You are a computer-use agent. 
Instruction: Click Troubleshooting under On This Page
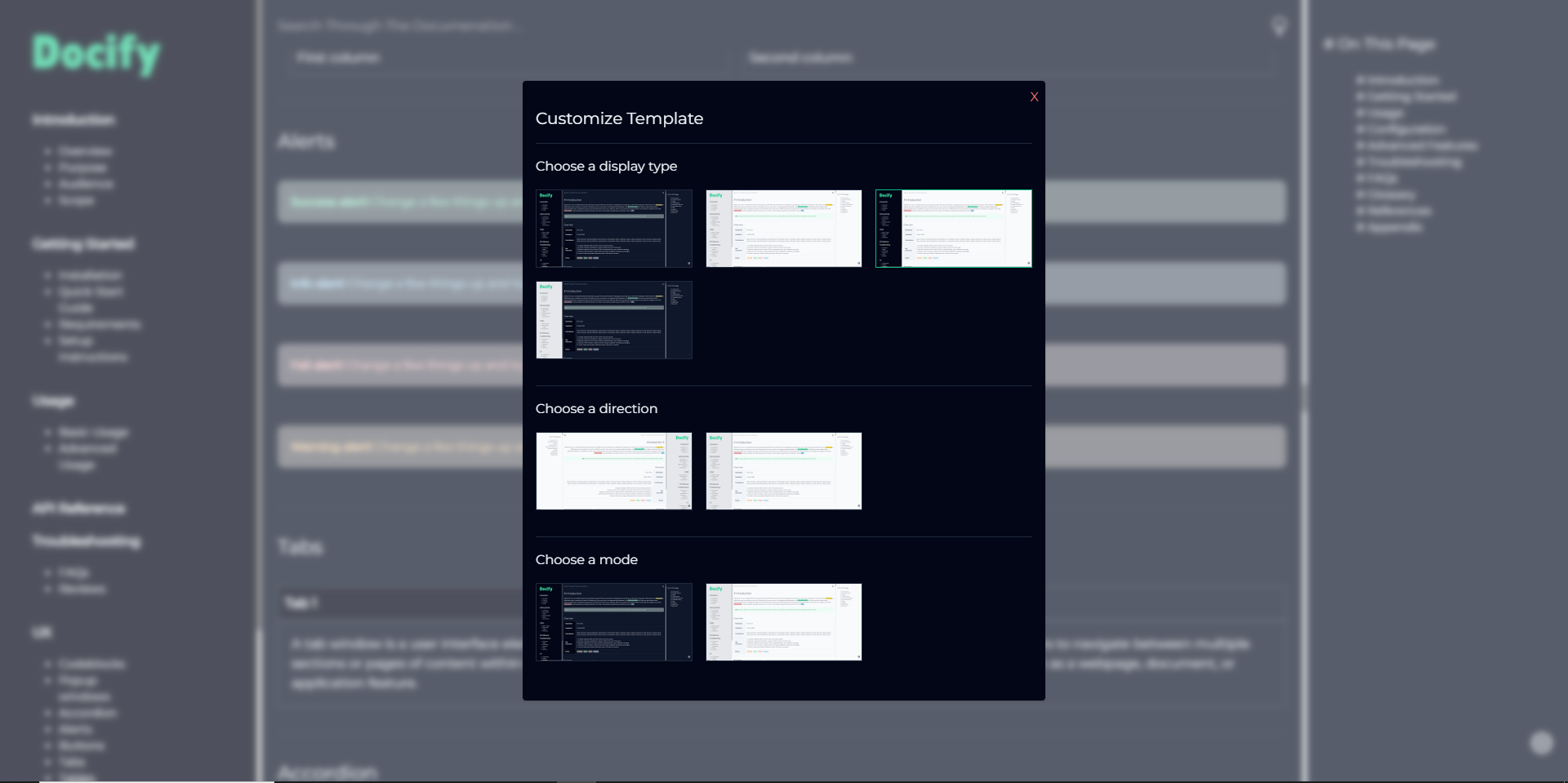click(1411, 161)
